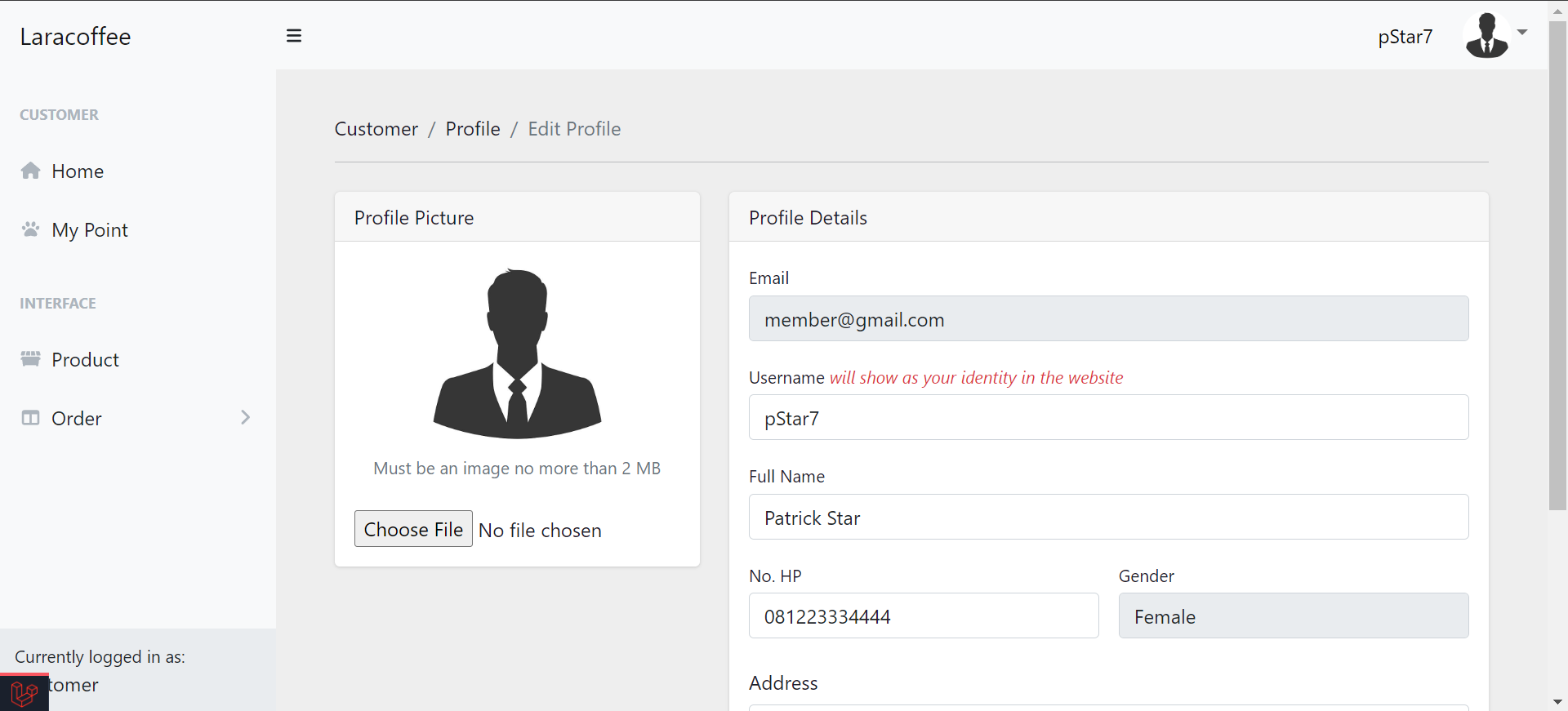This screenshot has height=711, width=1568.
Task: Open the Laravel debug bar logo
Action: [24, 693]
